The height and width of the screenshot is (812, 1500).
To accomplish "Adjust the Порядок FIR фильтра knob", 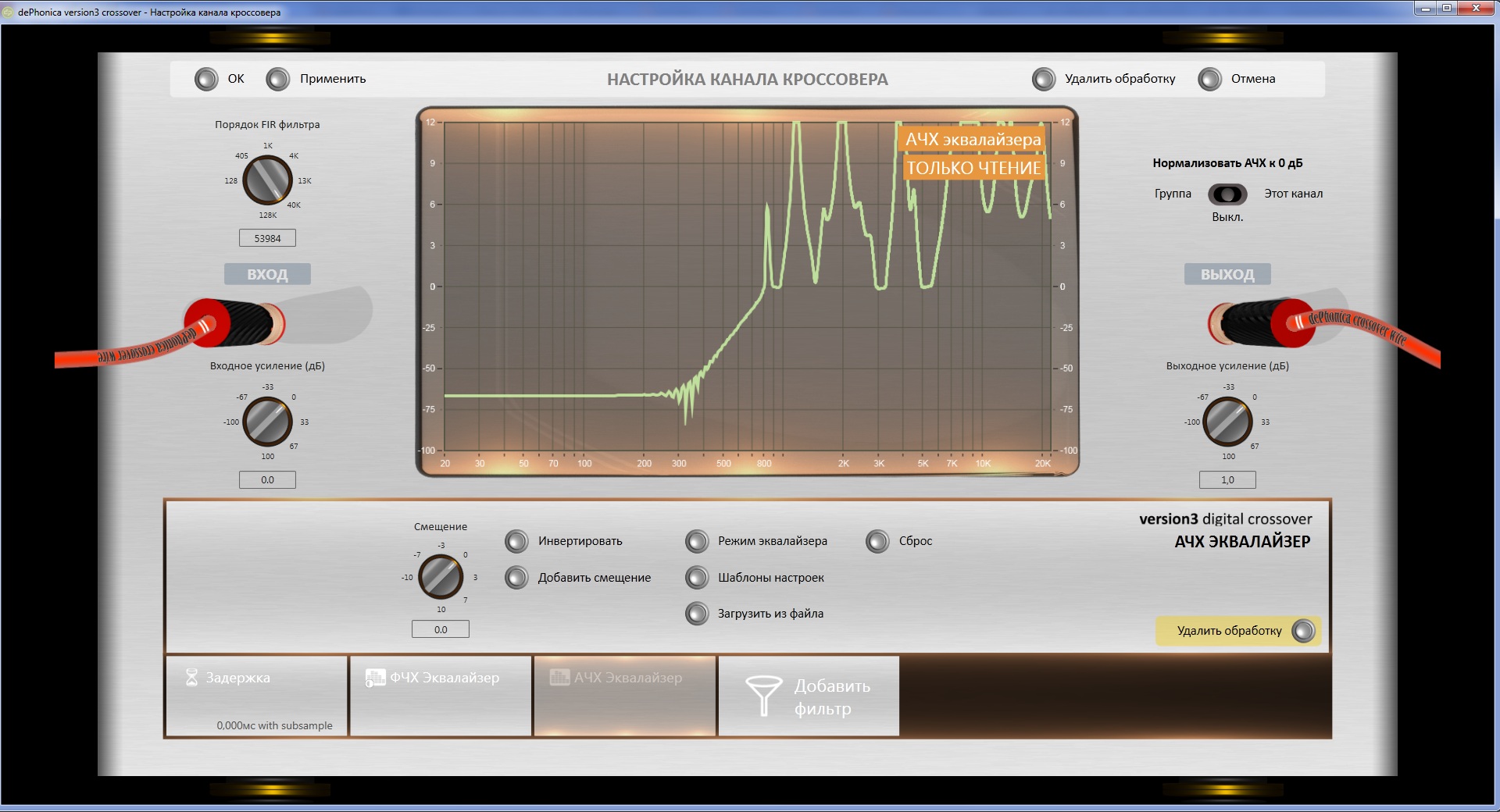I will click(x=268, y=180).
